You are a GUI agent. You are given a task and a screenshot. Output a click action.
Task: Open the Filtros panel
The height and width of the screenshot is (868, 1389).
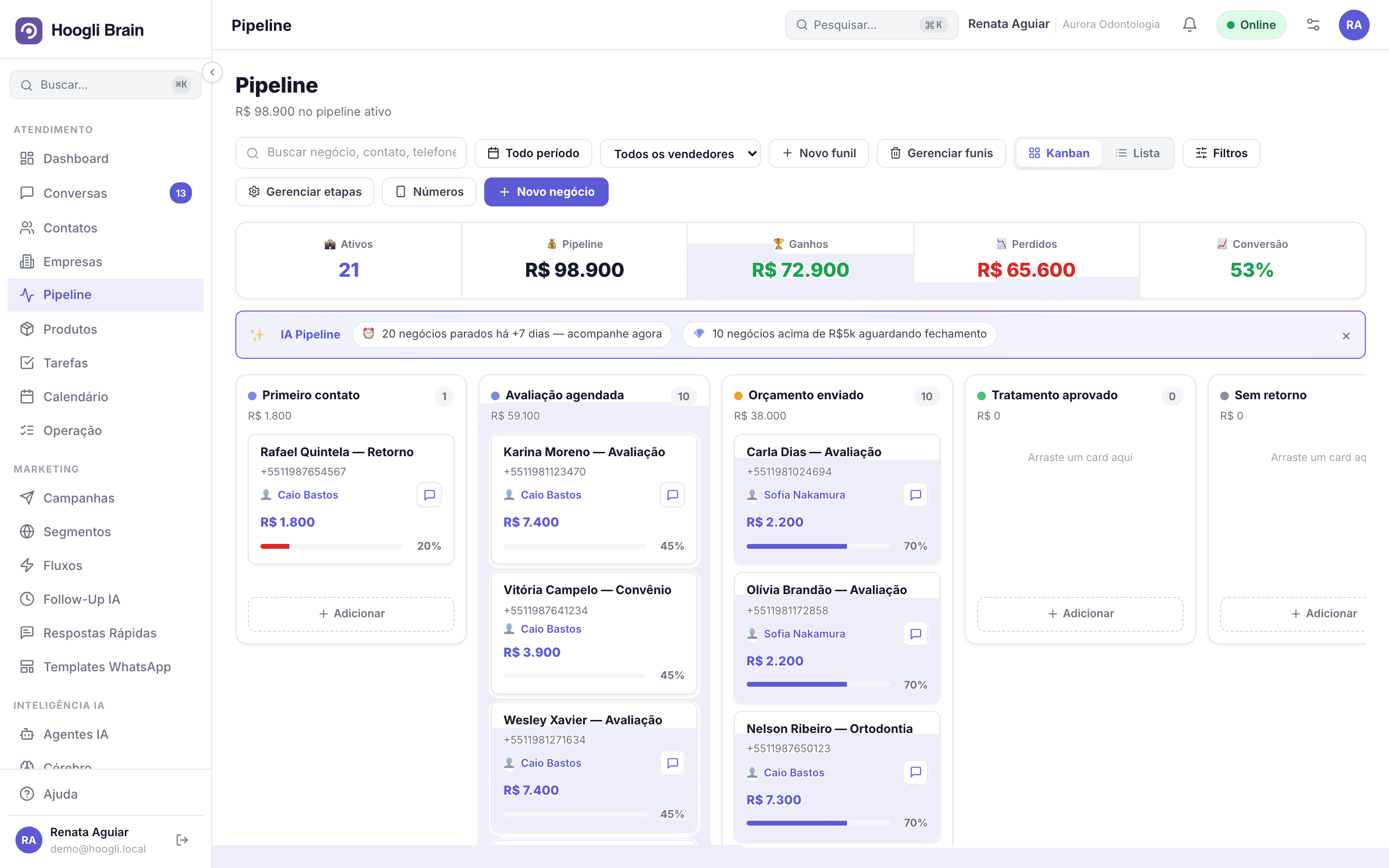click(x=1221, y=153)
